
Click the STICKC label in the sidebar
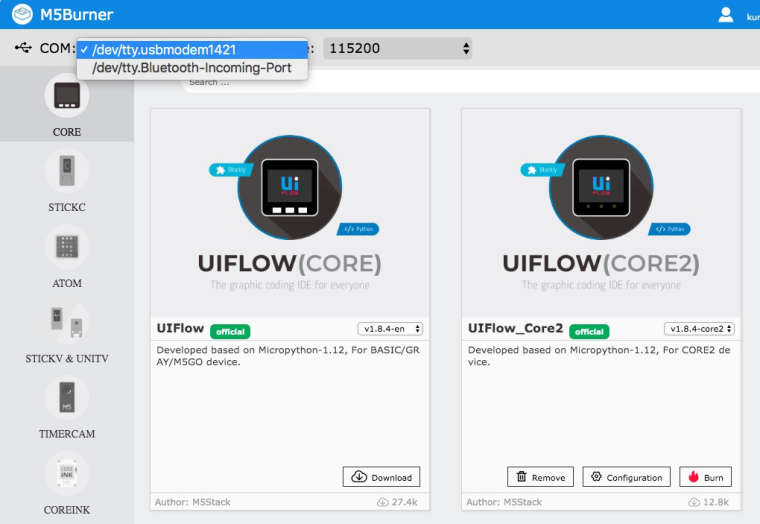[67, 207]
